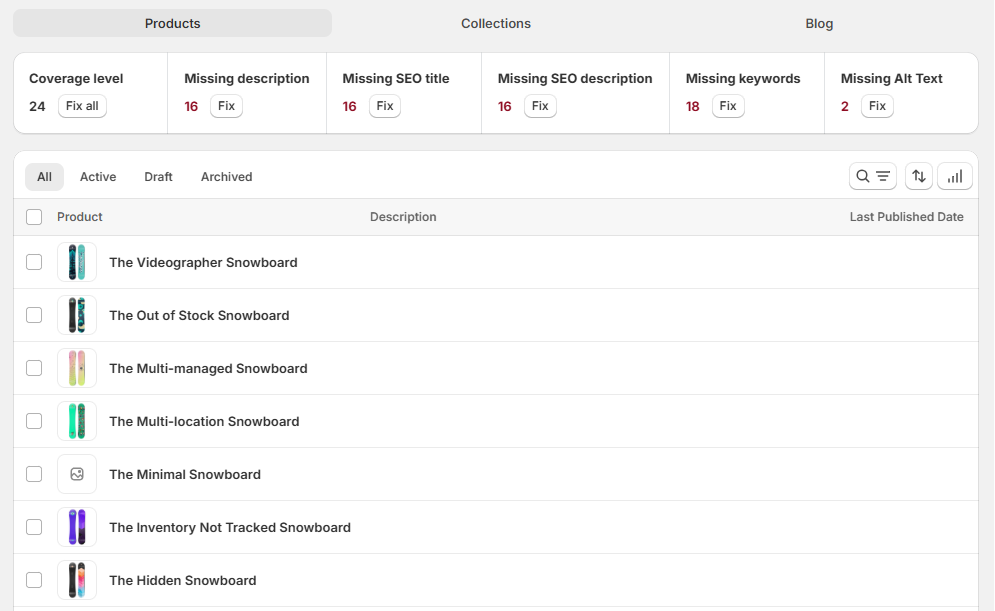
Task: Open the Videographer Snowboard thumbnail
Action: (77, 262)
